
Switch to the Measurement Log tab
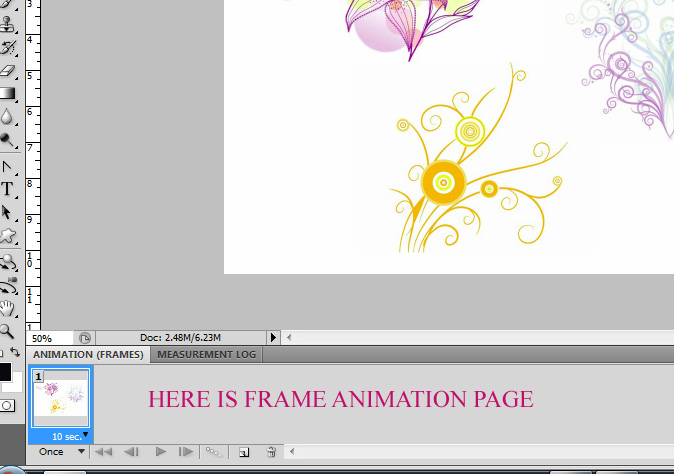click(x=206, y=355)
